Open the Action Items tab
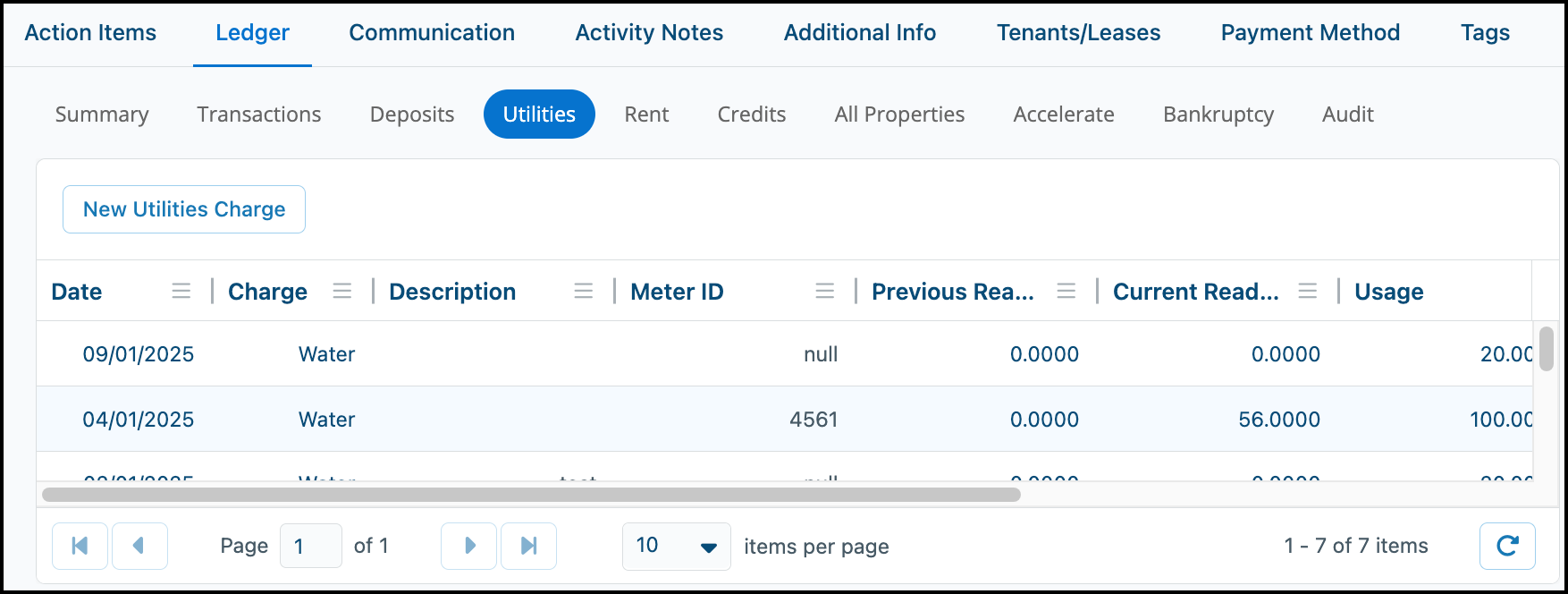This screenshot has width=1568, height=594. tap(90, 33)
